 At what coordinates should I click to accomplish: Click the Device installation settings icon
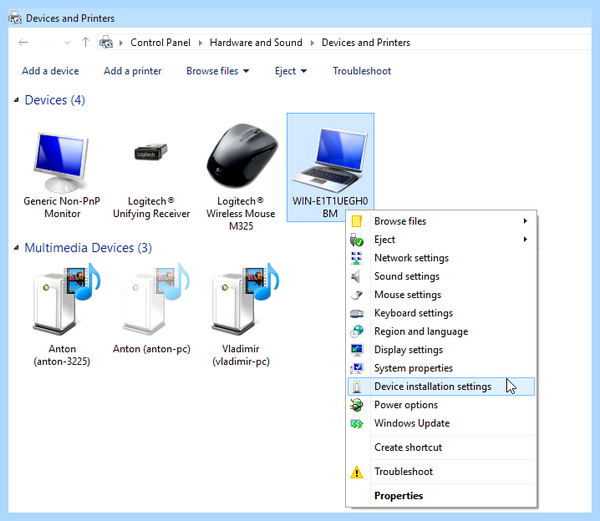click(x=357, y=386)
